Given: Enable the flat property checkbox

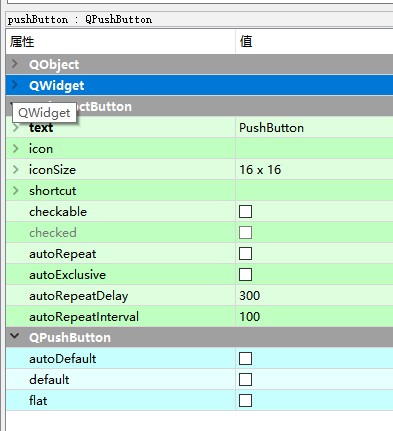Looking at the screenshot, I should click(x=245, y=401).
